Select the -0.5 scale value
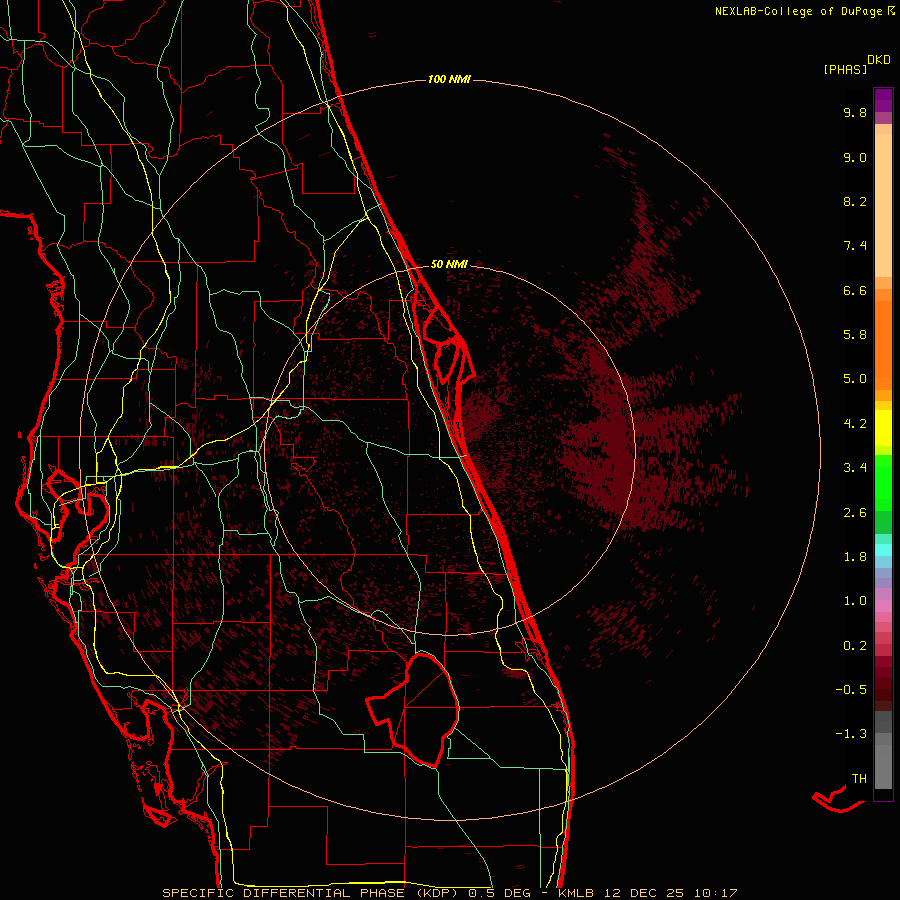This screenshot has width=900, height=900. tap(851, 690)
